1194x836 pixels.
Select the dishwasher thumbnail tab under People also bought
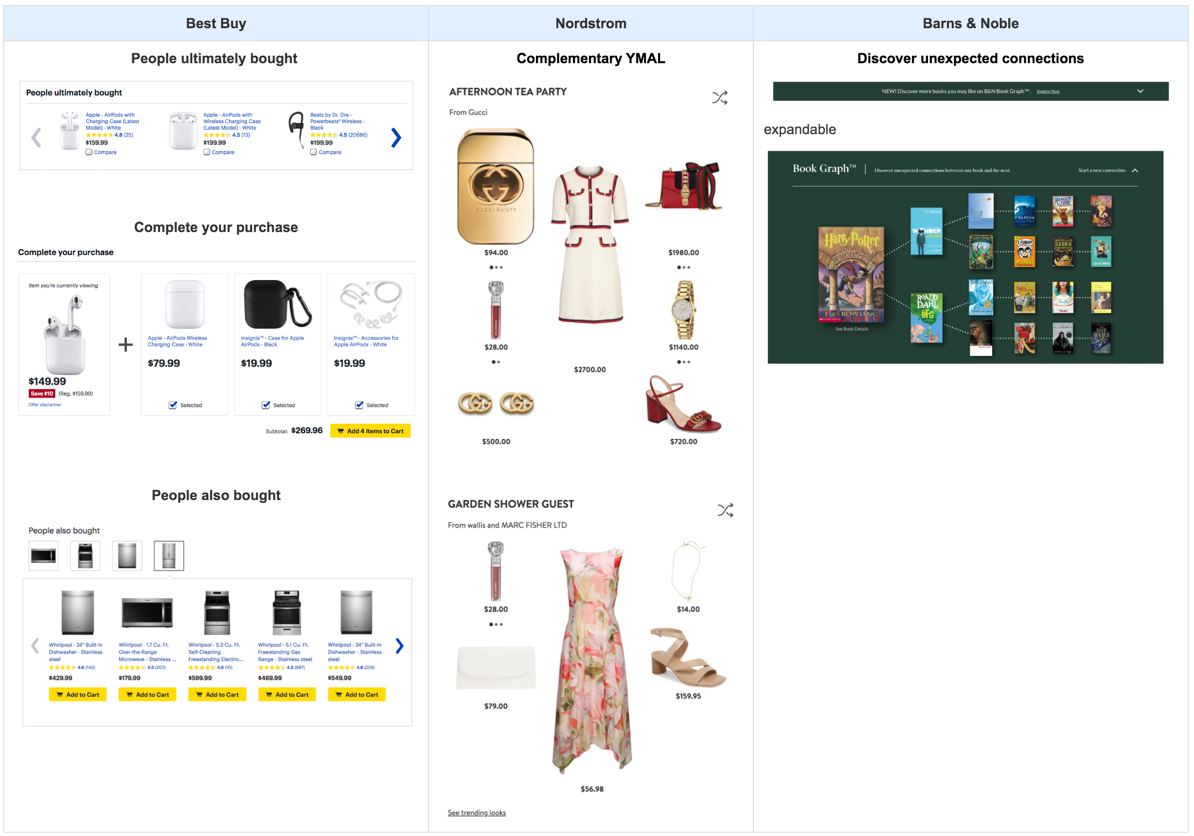tap(127, 556)
